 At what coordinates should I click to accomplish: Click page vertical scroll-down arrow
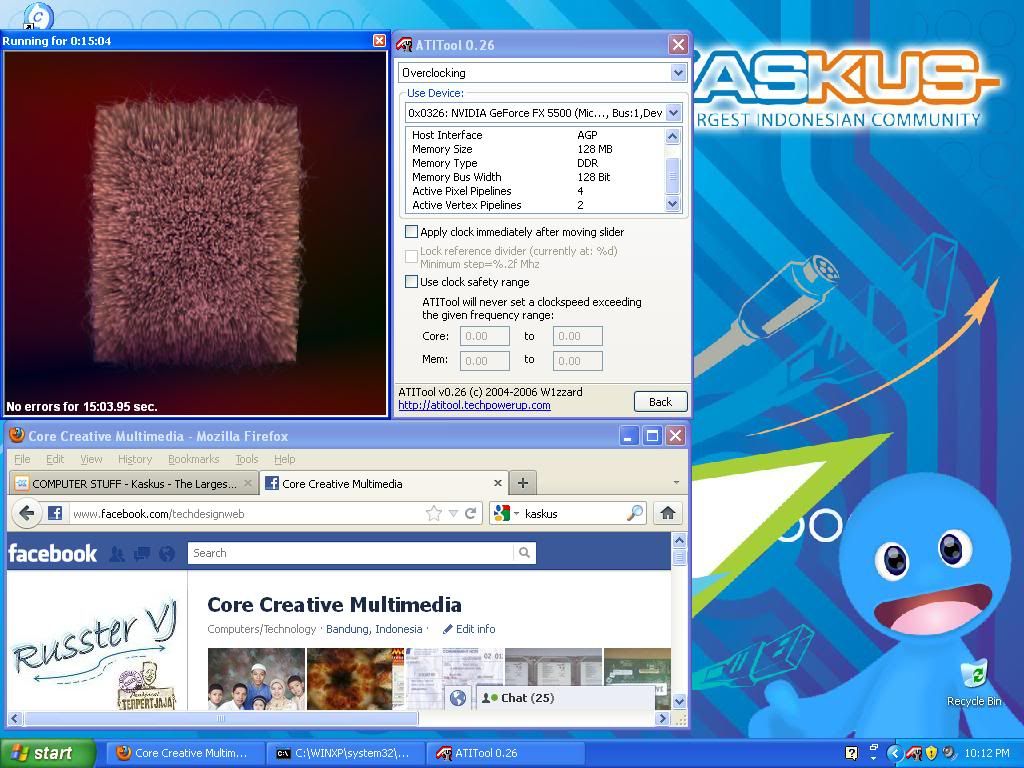[679, 701]
